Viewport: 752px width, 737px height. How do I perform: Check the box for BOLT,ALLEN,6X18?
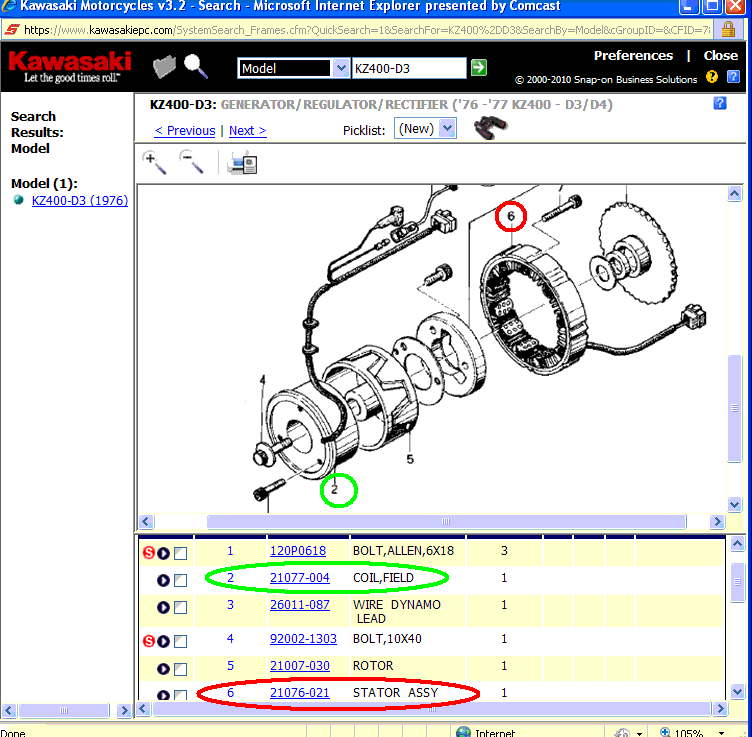pyautogui.click(x=180, y=553)
